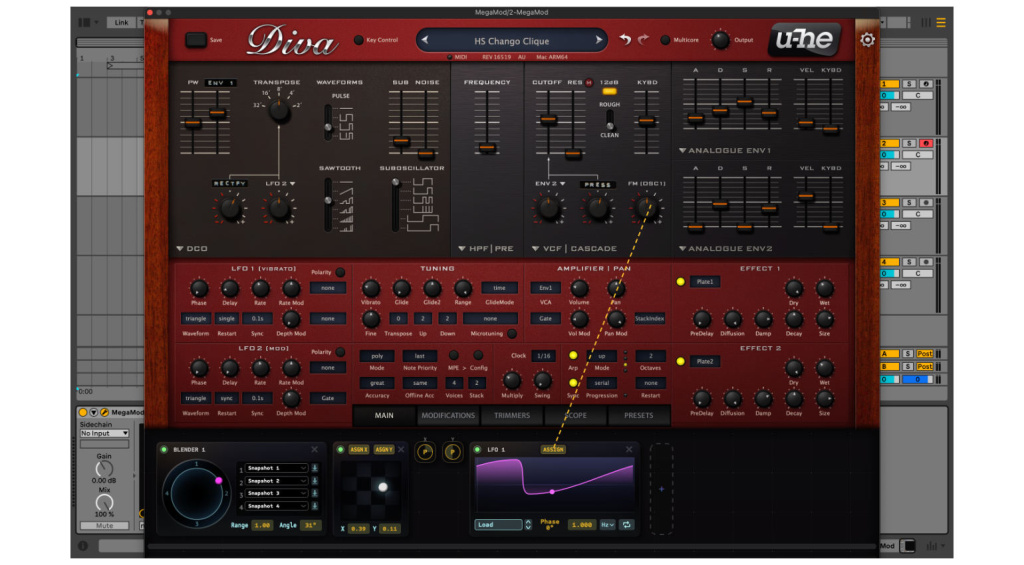The width and height of the screenshot is (1024, 565).
Task: Go to the next preset arrow
Action: [598, 40]
